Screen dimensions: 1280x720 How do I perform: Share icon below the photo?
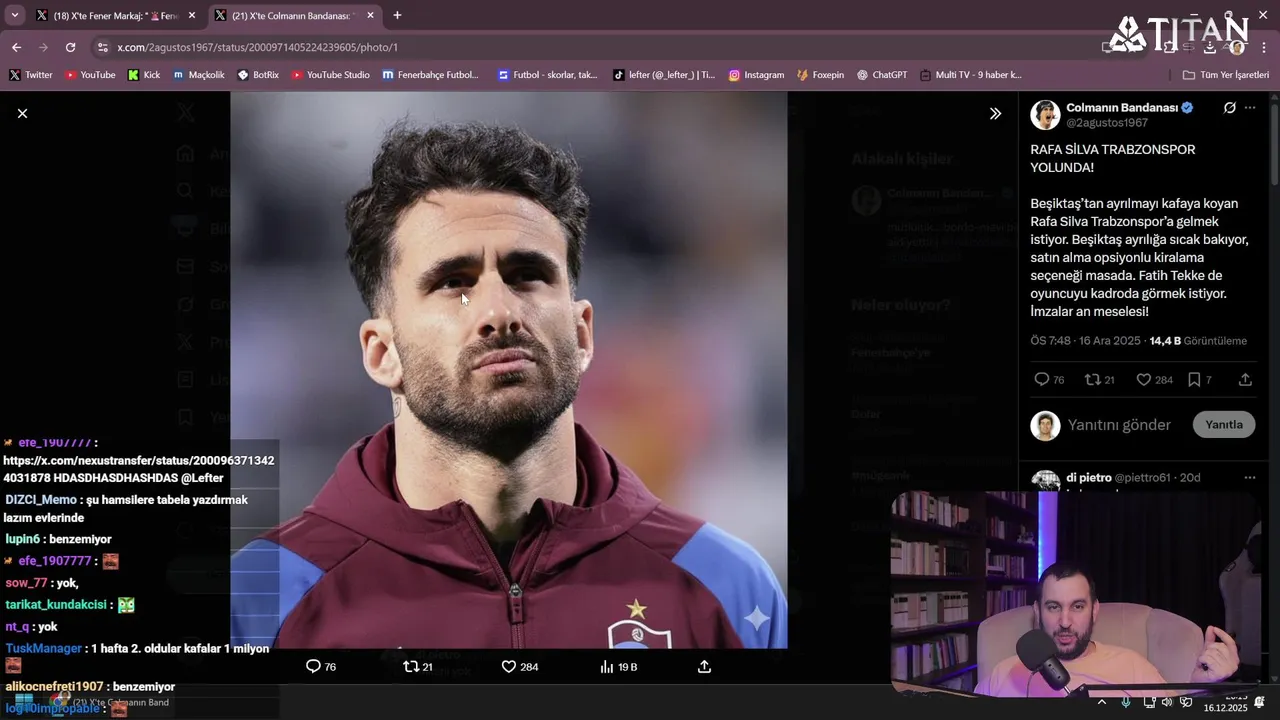(704, 667)
